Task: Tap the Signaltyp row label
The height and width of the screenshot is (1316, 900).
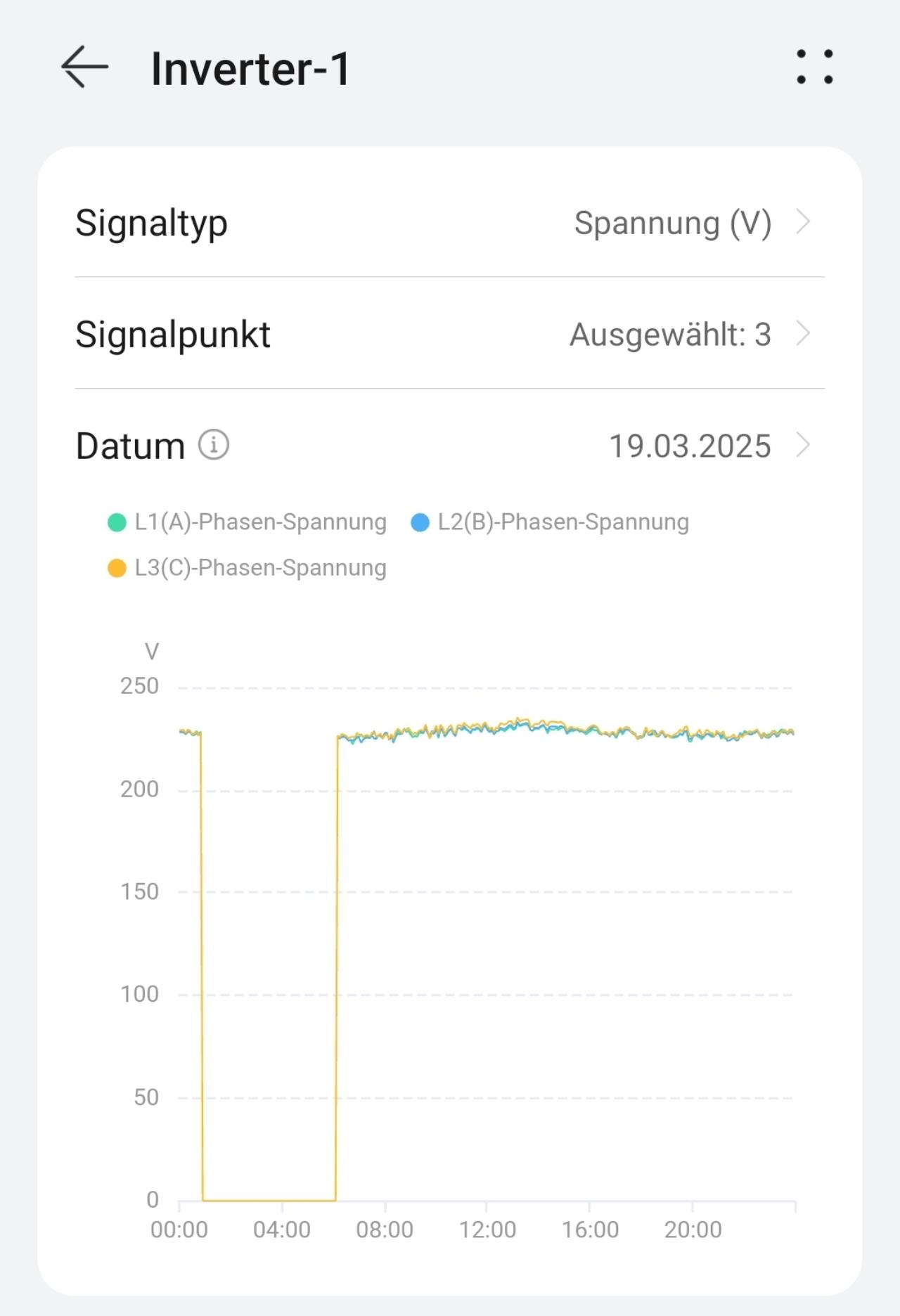Action: tap(151, 224)
